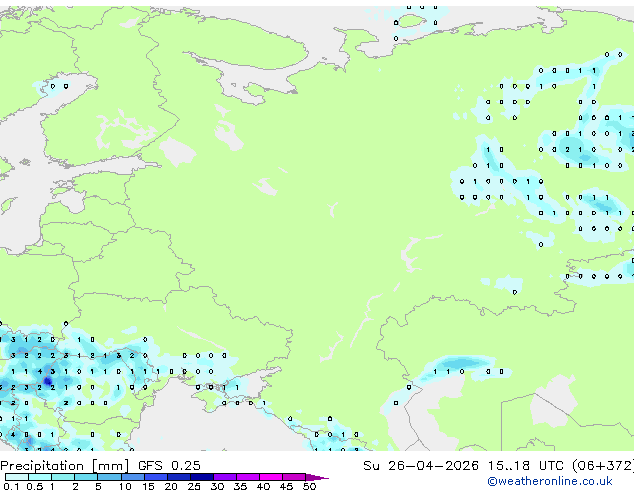The height and width of the screenshot is (490, 634).
Task: Click the above-50 arrow tip of the legend
Action: (317, 477)
